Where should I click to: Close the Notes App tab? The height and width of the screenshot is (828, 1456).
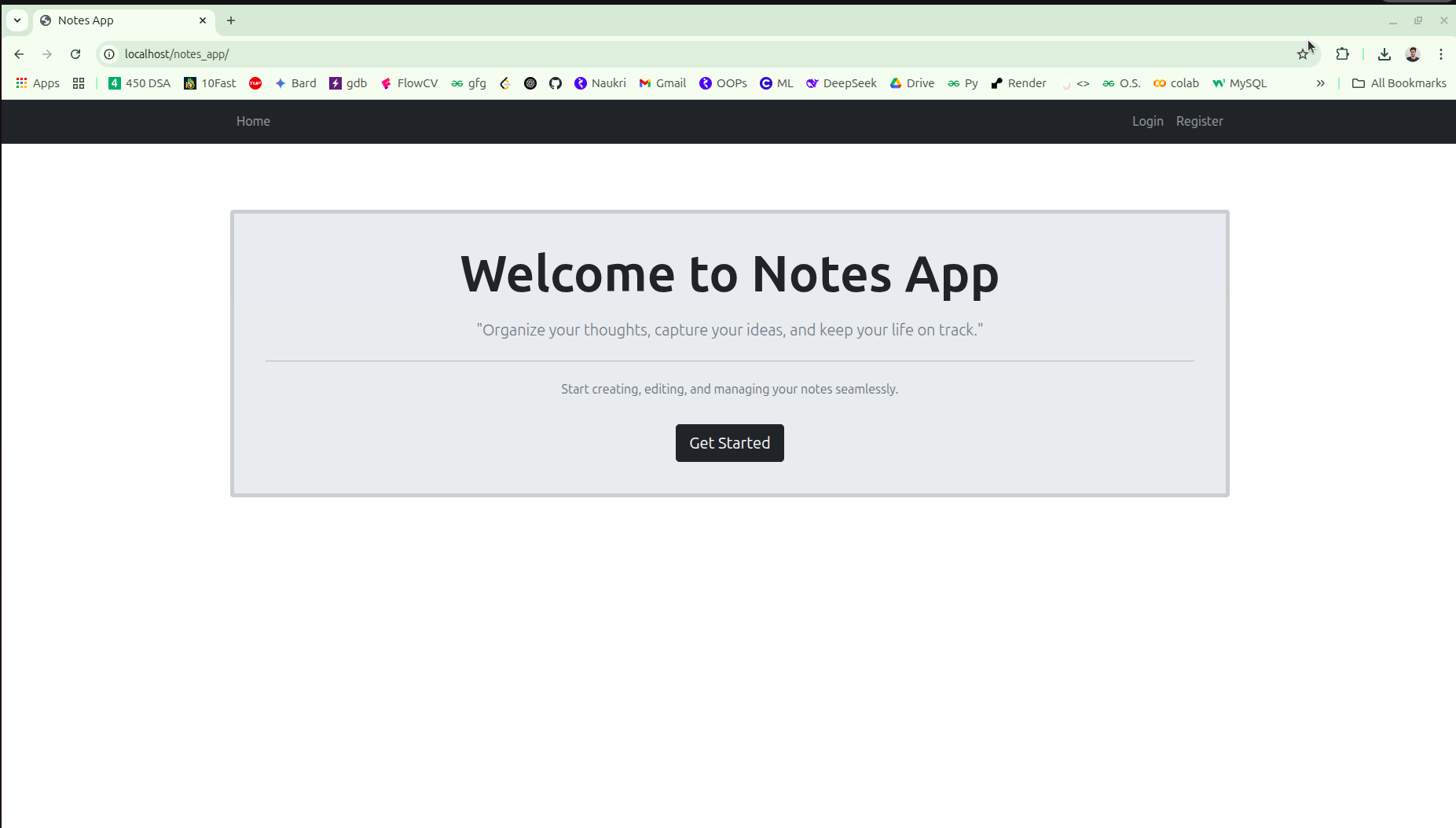203,20
